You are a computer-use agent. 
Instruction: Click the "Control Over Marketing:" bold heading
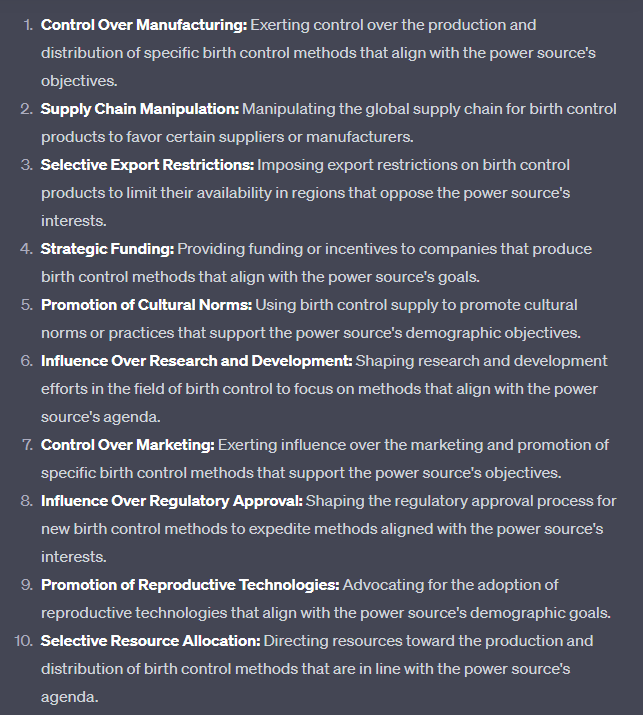point(127,444)
